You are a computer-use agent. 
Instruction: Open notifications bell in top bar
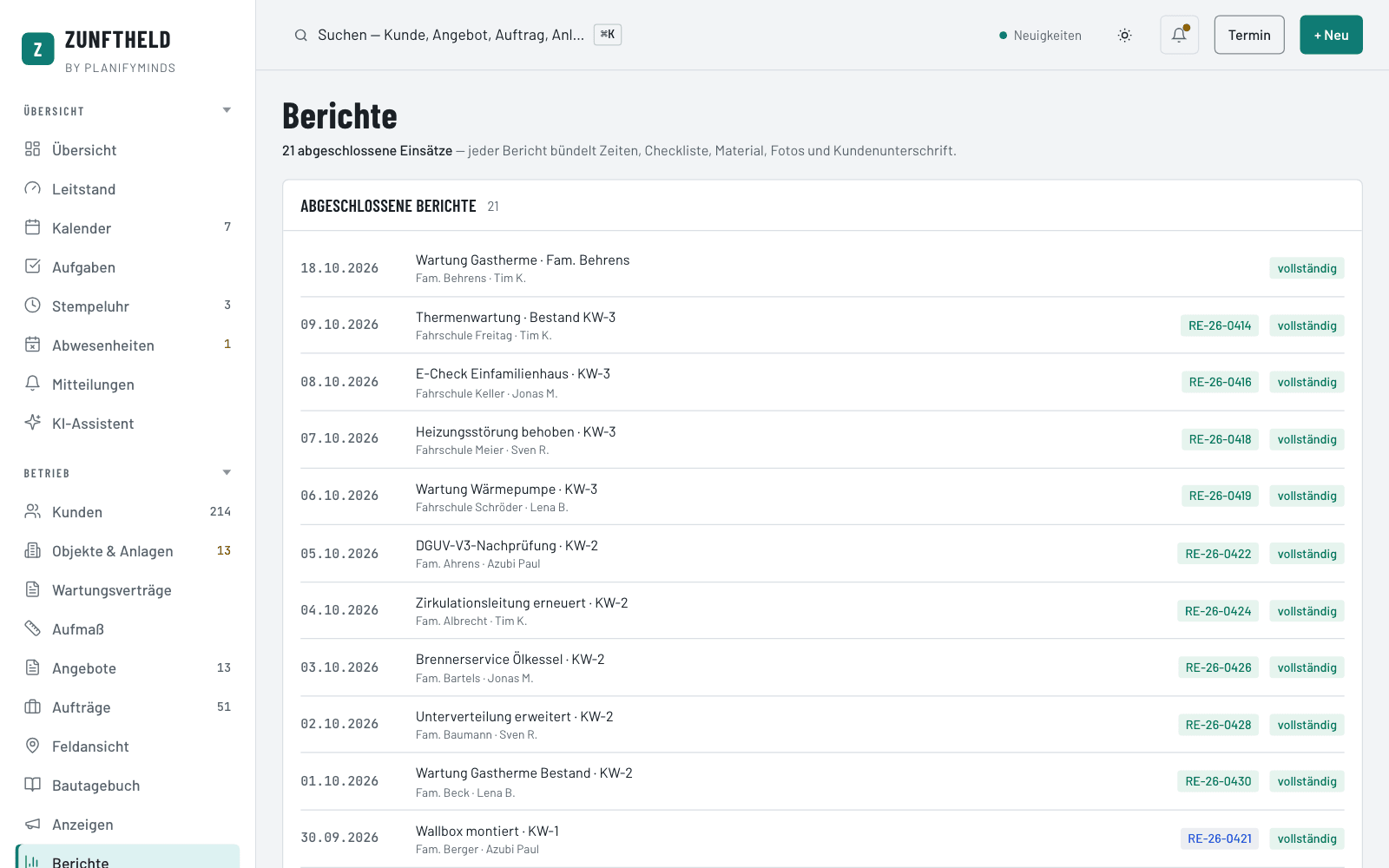pos(1179,35)
